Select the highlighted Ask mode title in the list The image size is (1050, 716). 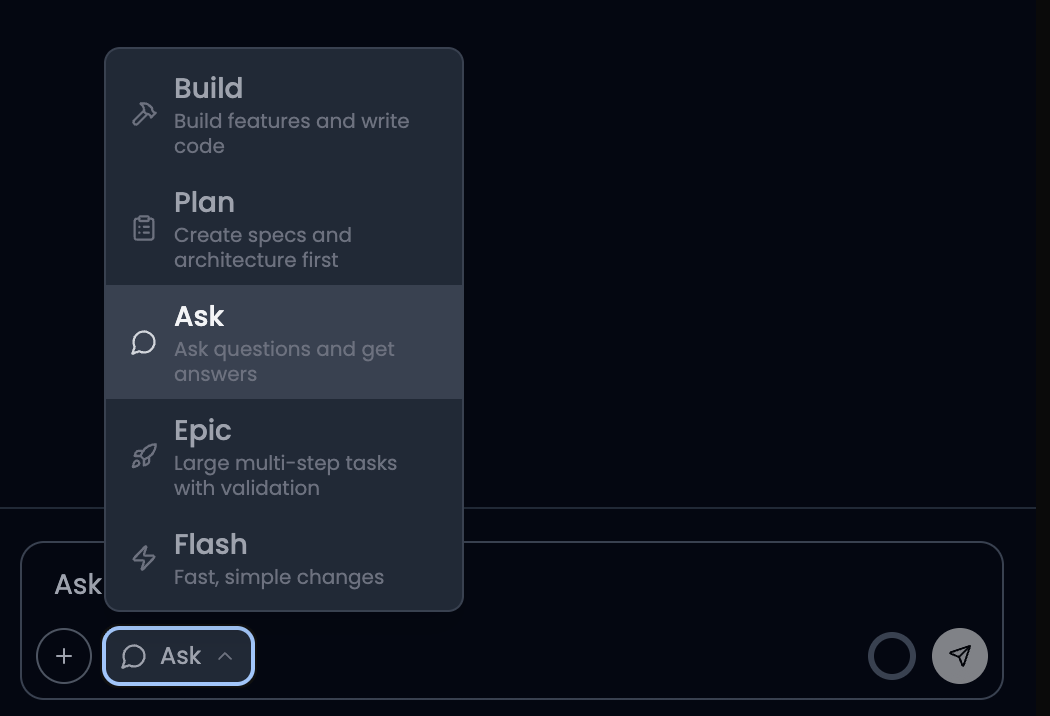(199, 316)
